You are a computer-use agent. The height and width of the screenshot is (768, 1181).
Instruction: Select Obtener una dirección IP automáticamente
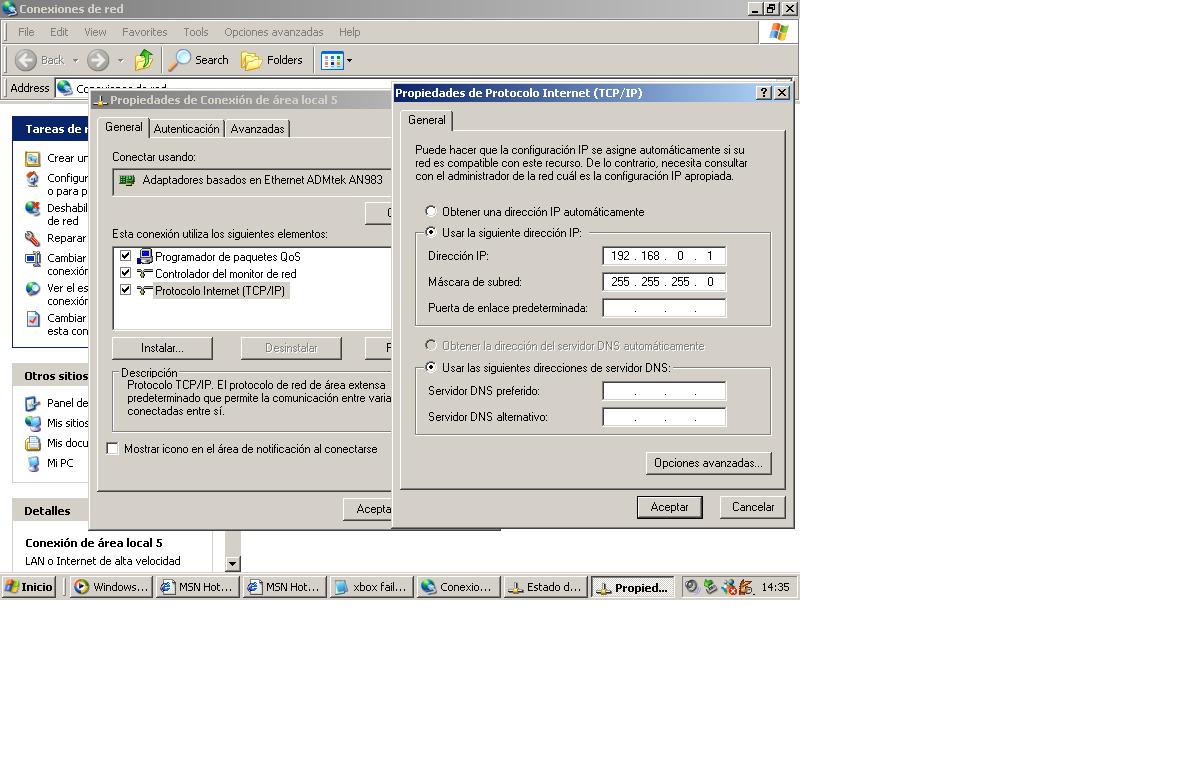[431, 212]
